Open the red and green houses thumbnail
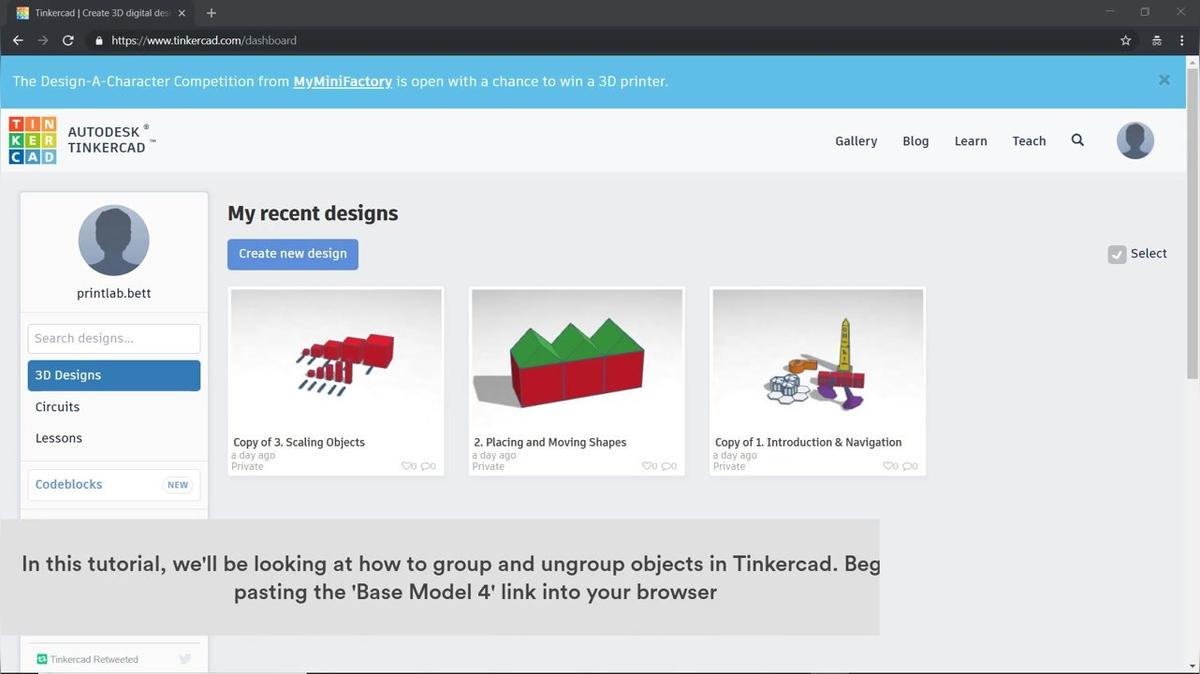The width and height of the screenshot is (1200, 674). tap(577, 360)
